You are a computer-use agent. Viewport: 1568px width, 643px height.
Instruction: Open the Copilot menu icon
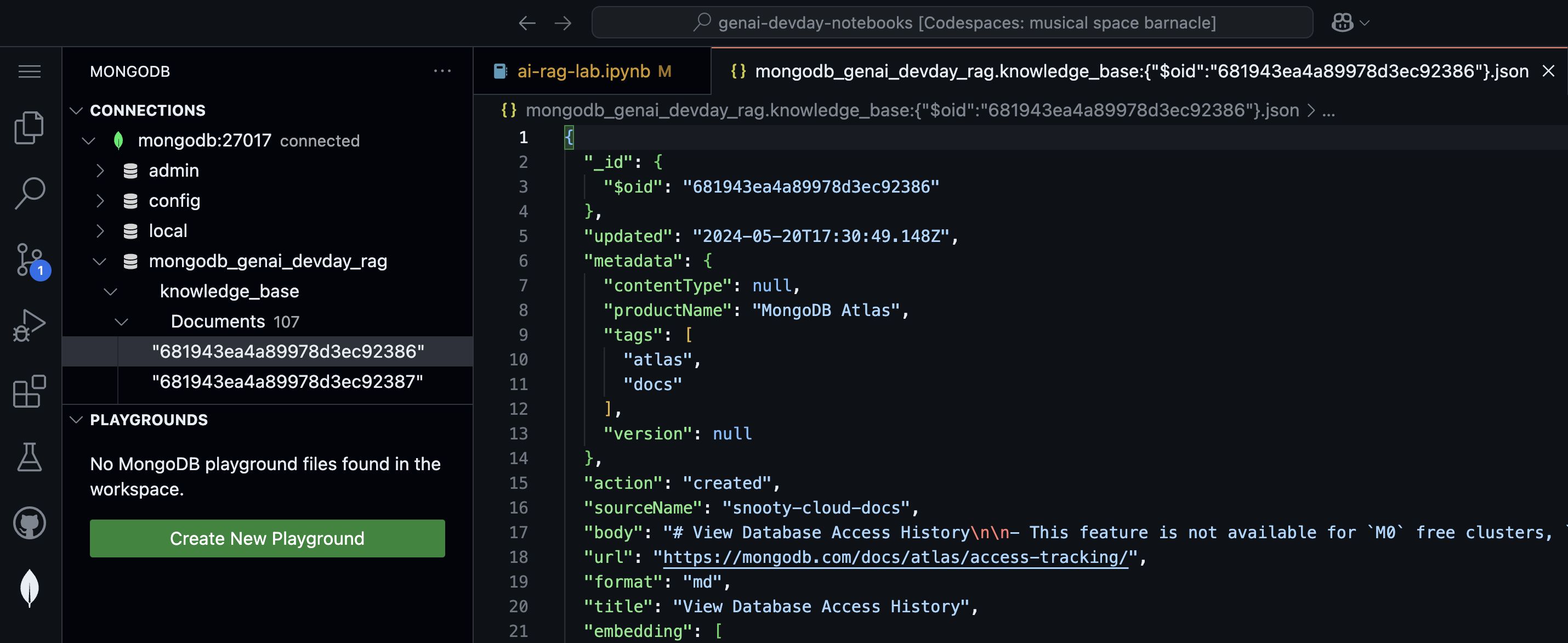tap(1342, 23)
